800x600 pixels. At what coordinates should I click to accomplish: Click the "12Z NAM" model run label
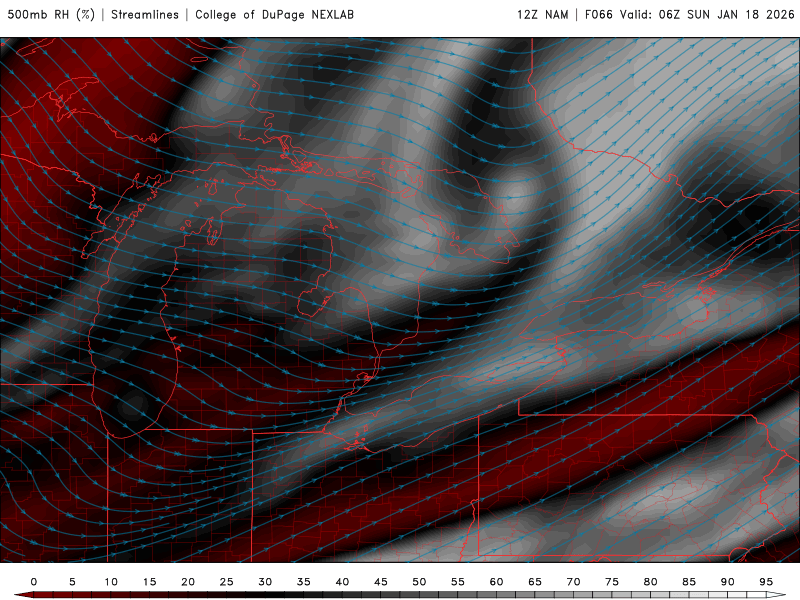point(542,14)
